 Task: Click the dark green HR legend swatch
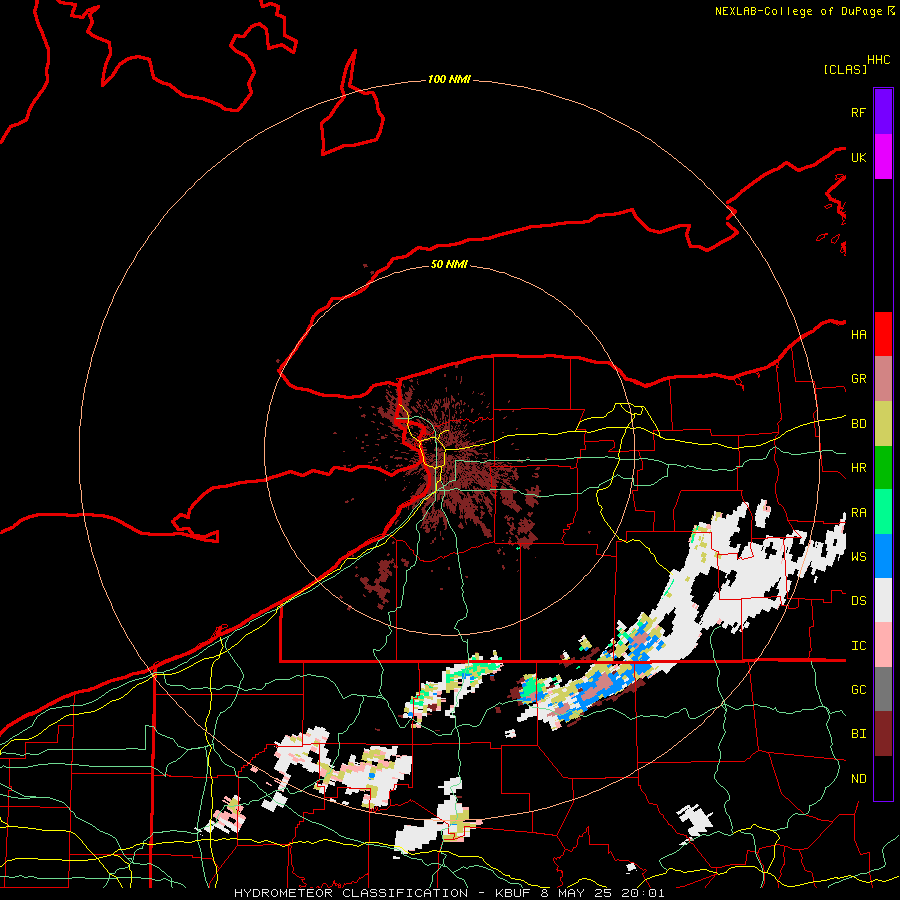point(883,467)
